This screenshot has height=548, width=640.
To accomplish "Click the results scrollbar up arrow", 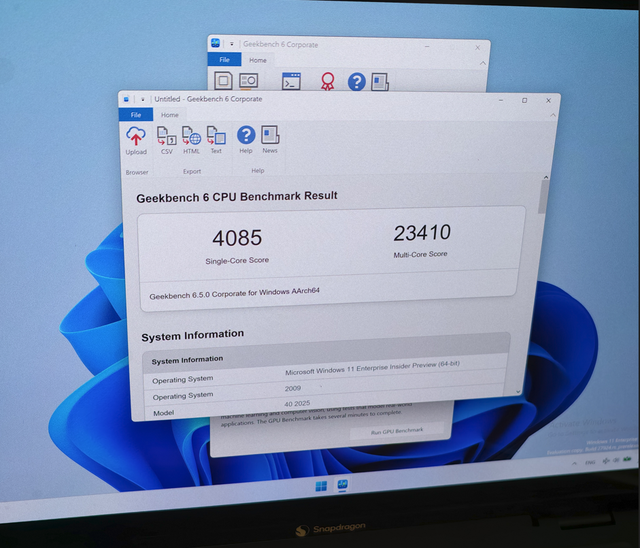I will (546, 177).
